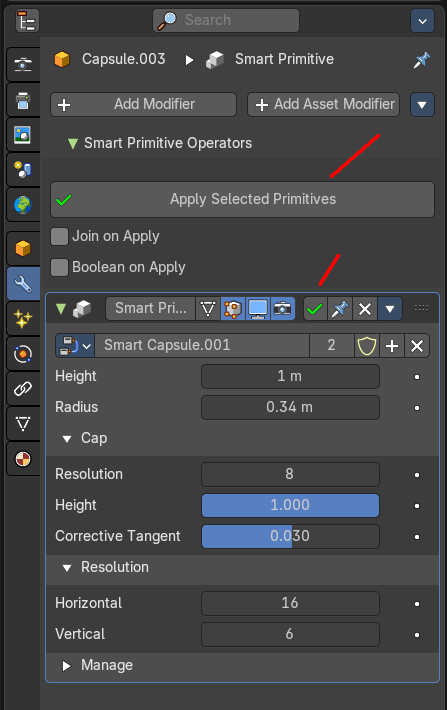Open the Object Constraints tab
Image resolution: width=447 pixels, height=710 pixels.
click(x=23, y=389)
